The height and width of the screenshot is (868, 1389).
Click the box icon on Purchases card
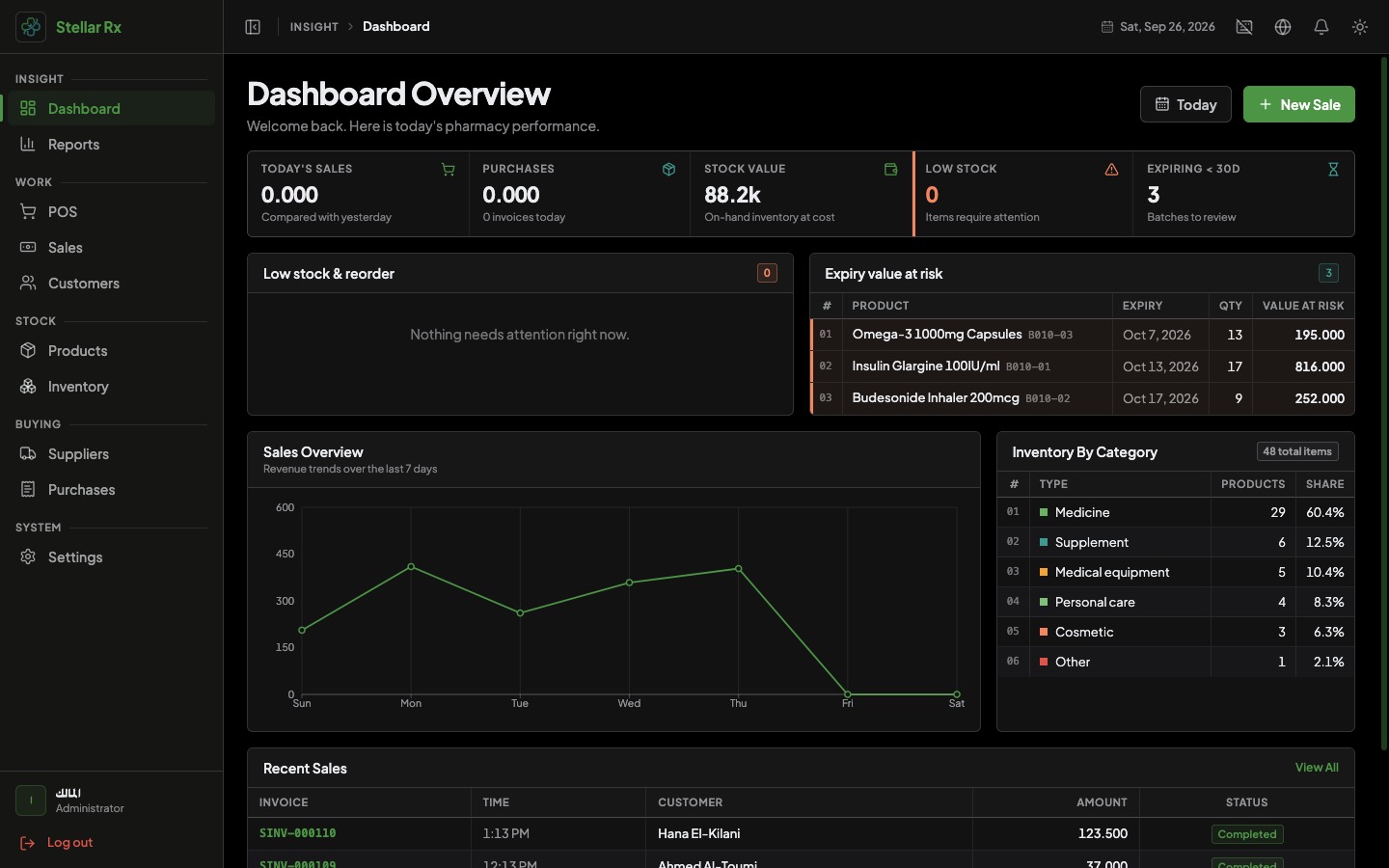pyautogui.click(x=668, y=170)
